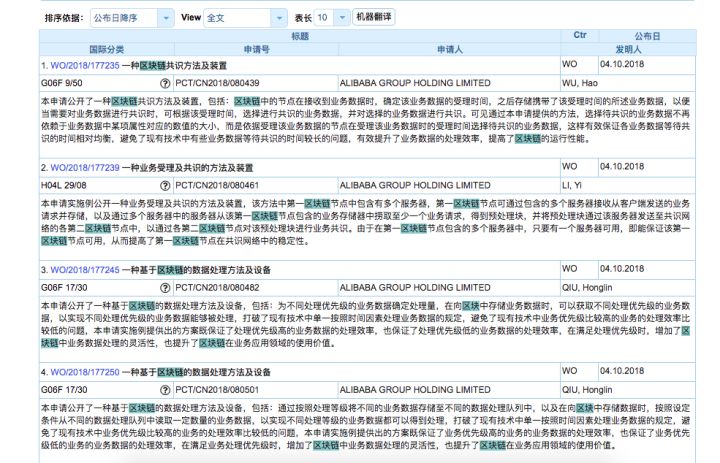Click the 机器翻译 button
Screen dimensions: 720x463
tap(374, 17)
